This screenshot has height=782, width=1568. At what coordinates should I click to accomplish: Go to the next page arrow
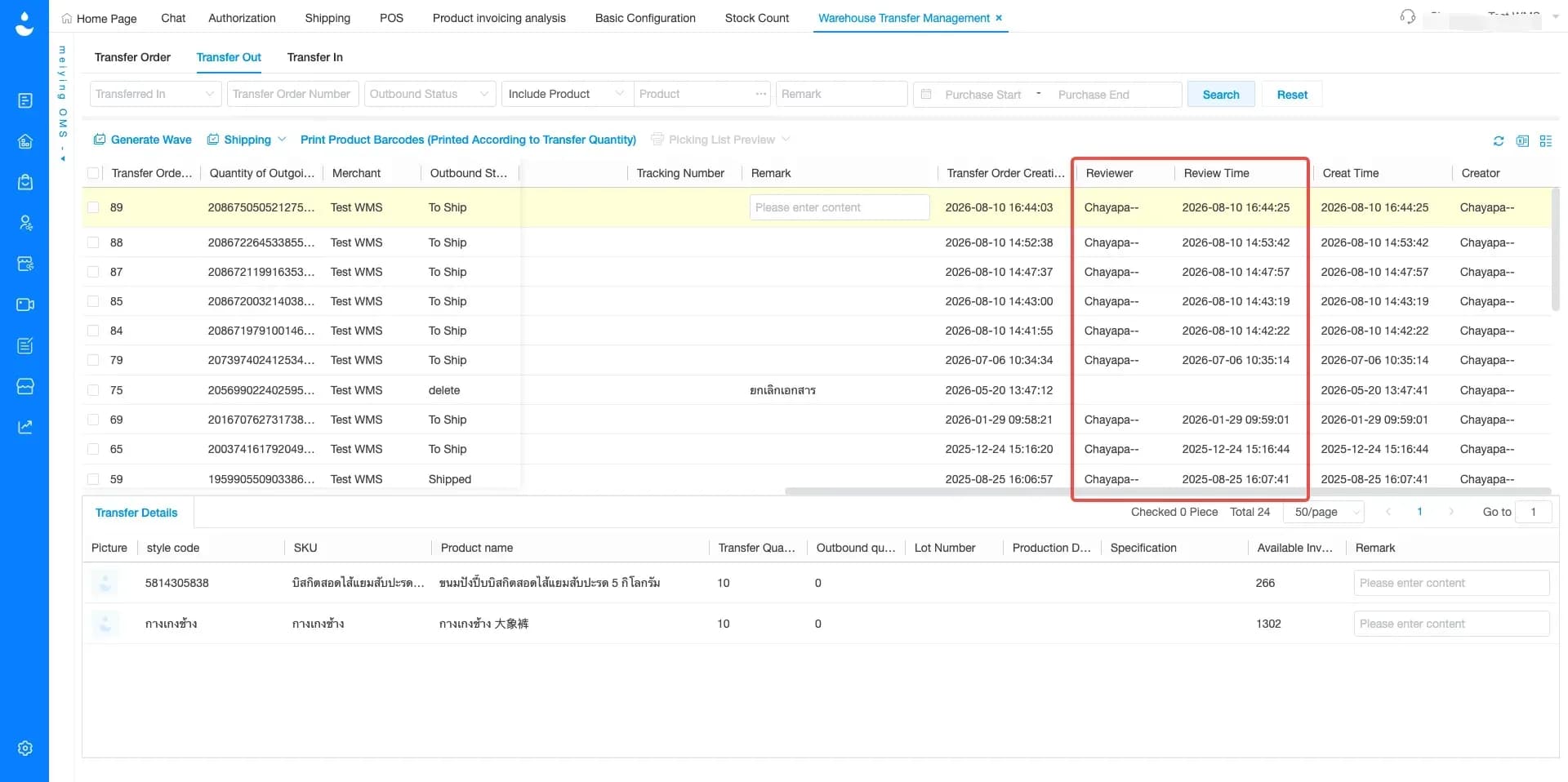[1451, 512]
